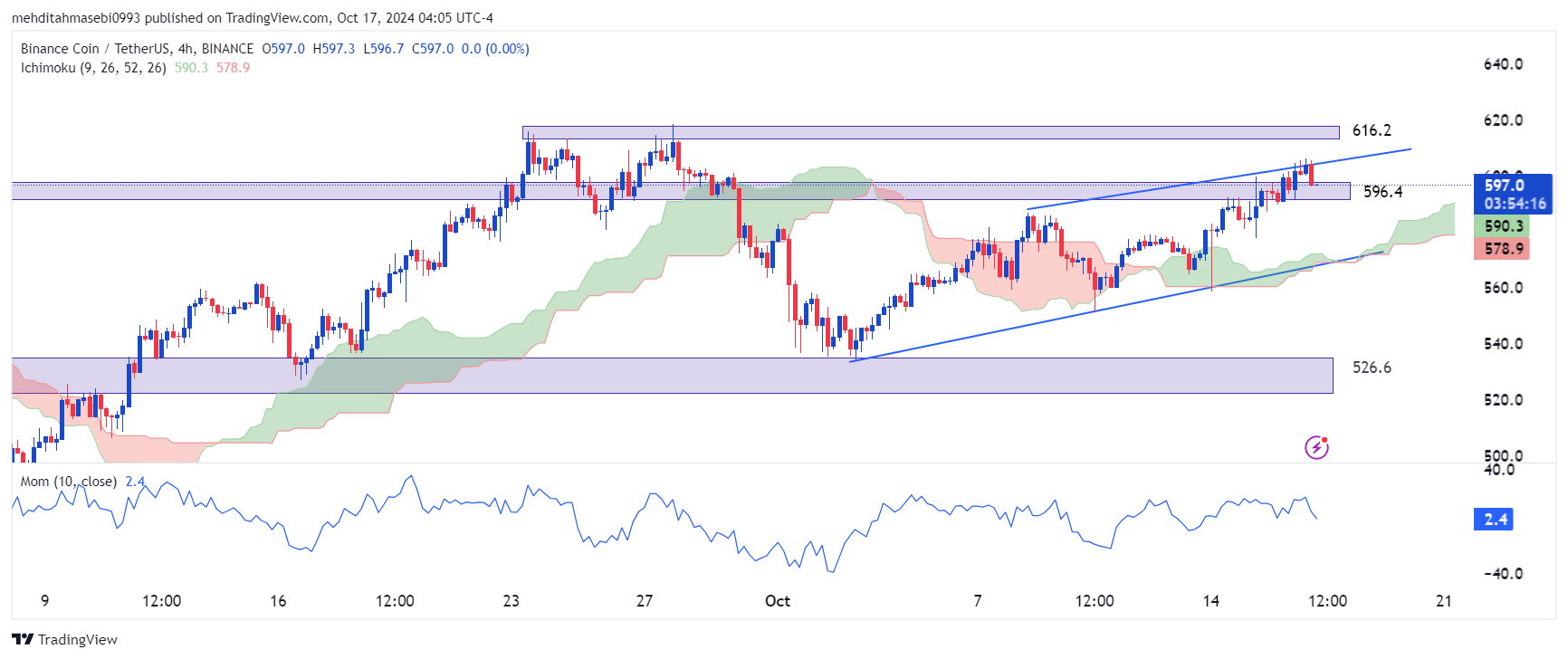The image size is (1568, 659).
Task: Click the C597.0 close value in header
Action: coord(433,49)
